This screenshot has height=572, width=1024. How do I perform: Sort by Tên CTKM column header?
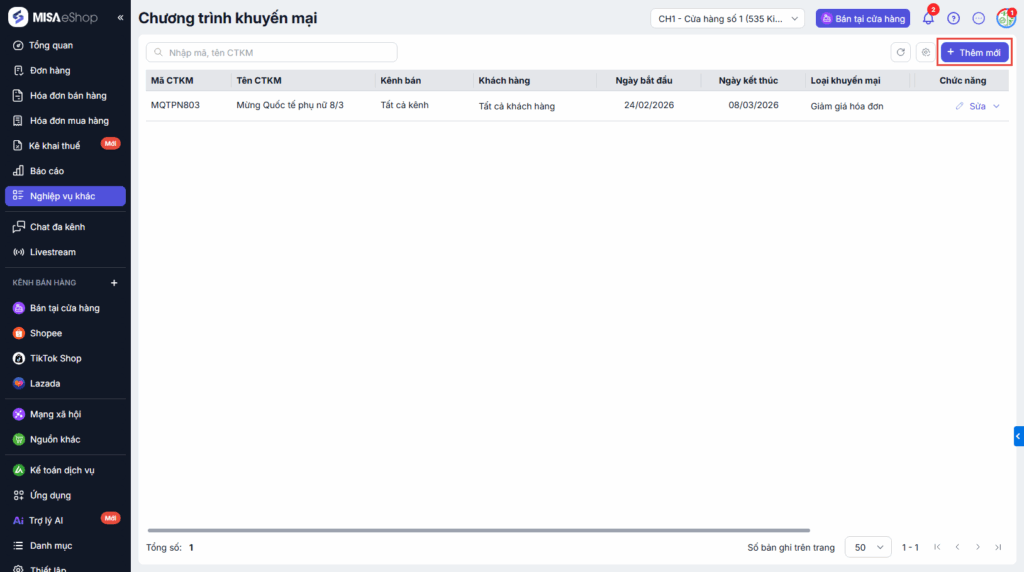259,80
